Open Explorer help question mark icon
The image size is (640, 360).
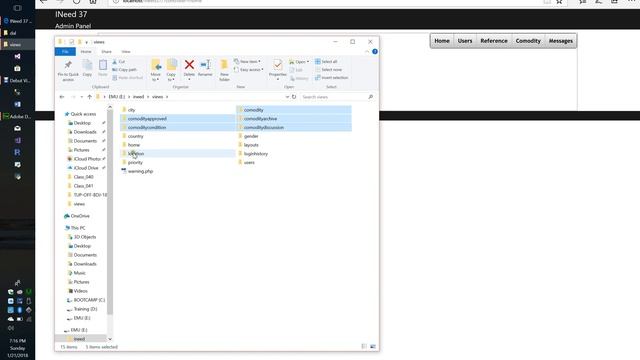pos(375,51)
